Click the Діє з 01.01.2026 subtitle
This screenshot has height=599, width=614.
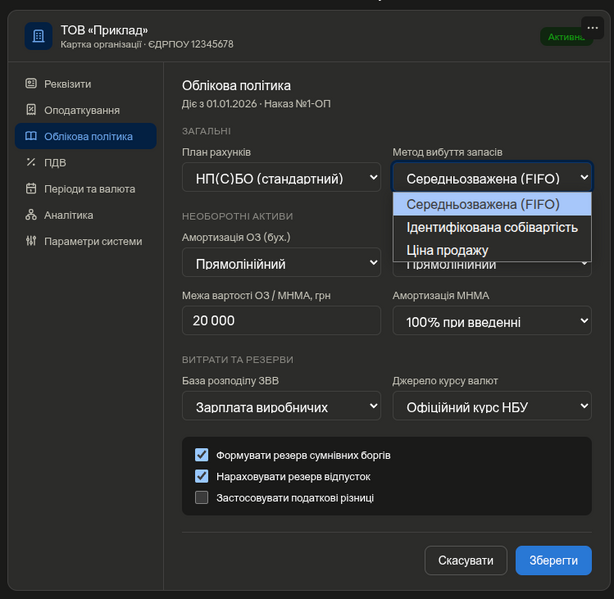[x=256, y=104]
